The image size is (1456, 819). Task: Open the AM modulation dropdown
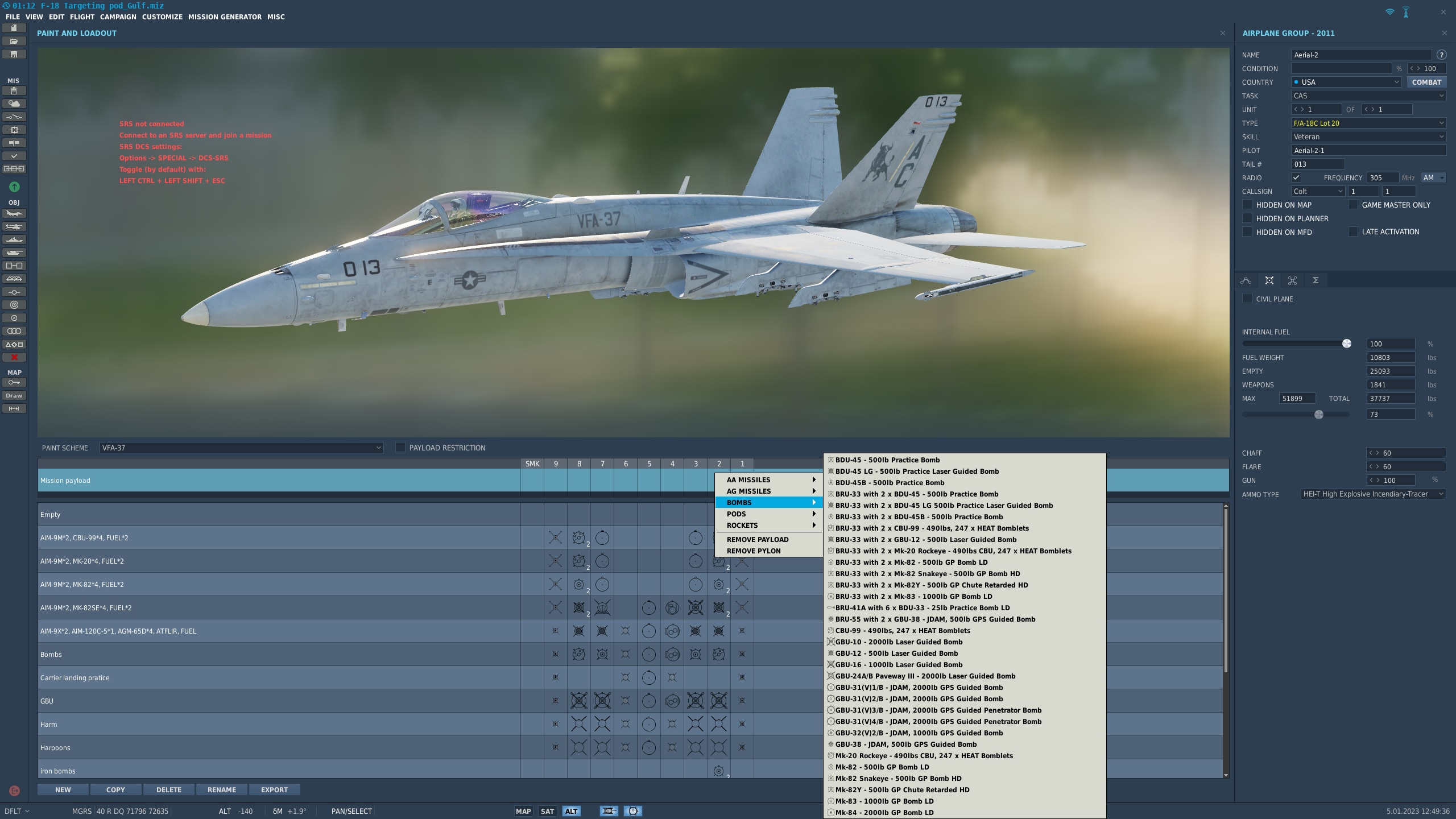pos(1433,177)
